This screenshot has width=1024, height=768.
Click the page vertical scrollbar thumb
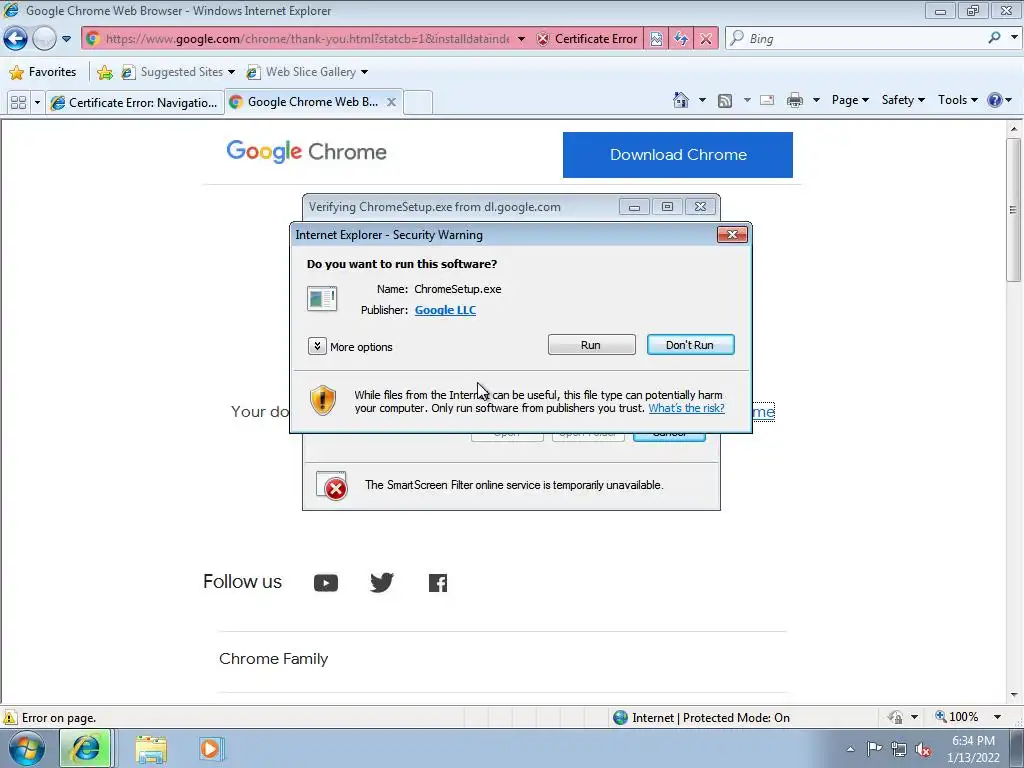pyautogui.click(x=1014, y=209)
